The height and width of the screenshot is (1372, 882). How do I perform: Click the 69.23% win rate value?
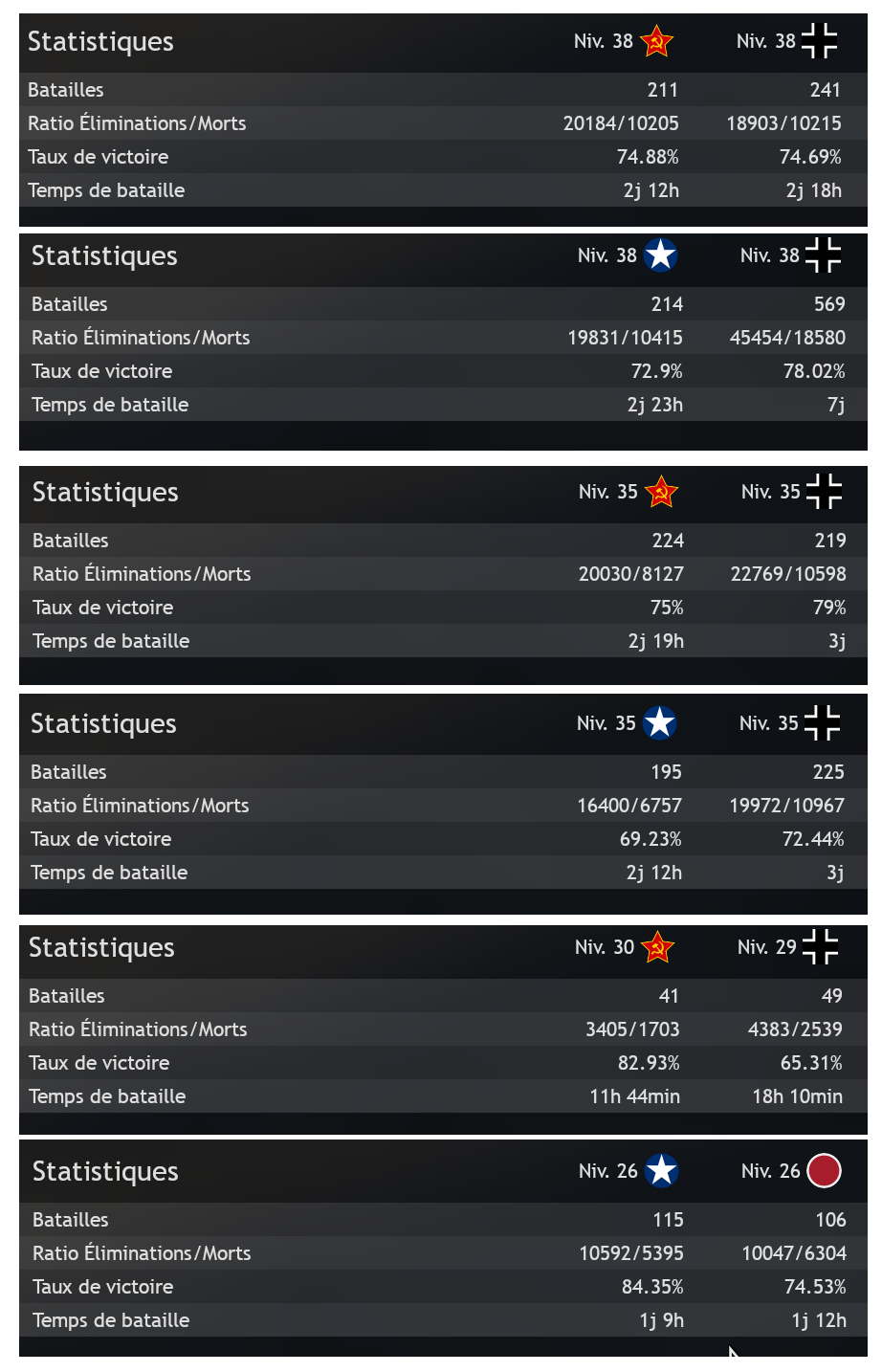tap(650, 839)
